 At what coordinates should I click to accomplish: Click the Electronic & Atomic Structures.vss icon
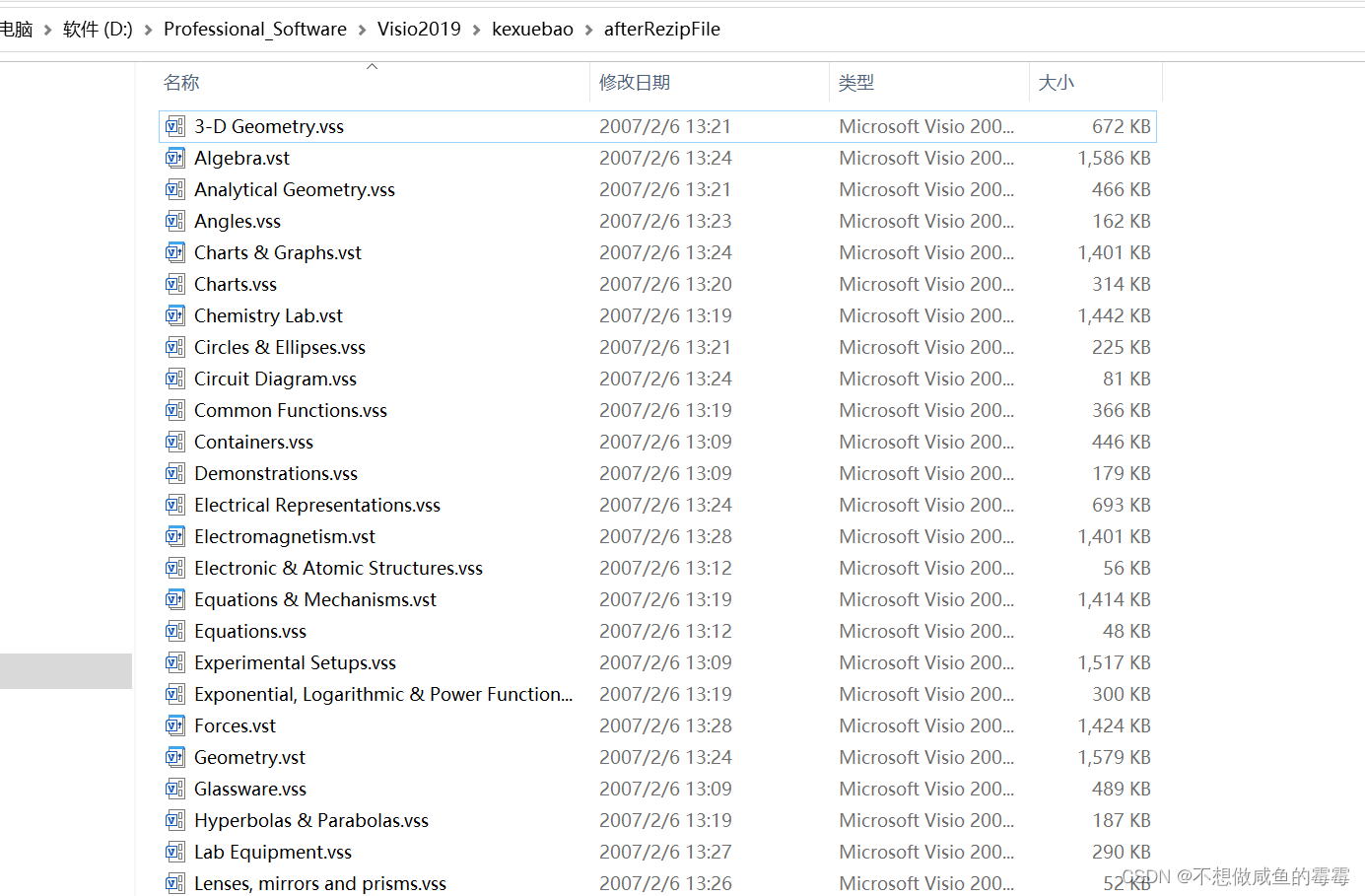pos(174,568)
